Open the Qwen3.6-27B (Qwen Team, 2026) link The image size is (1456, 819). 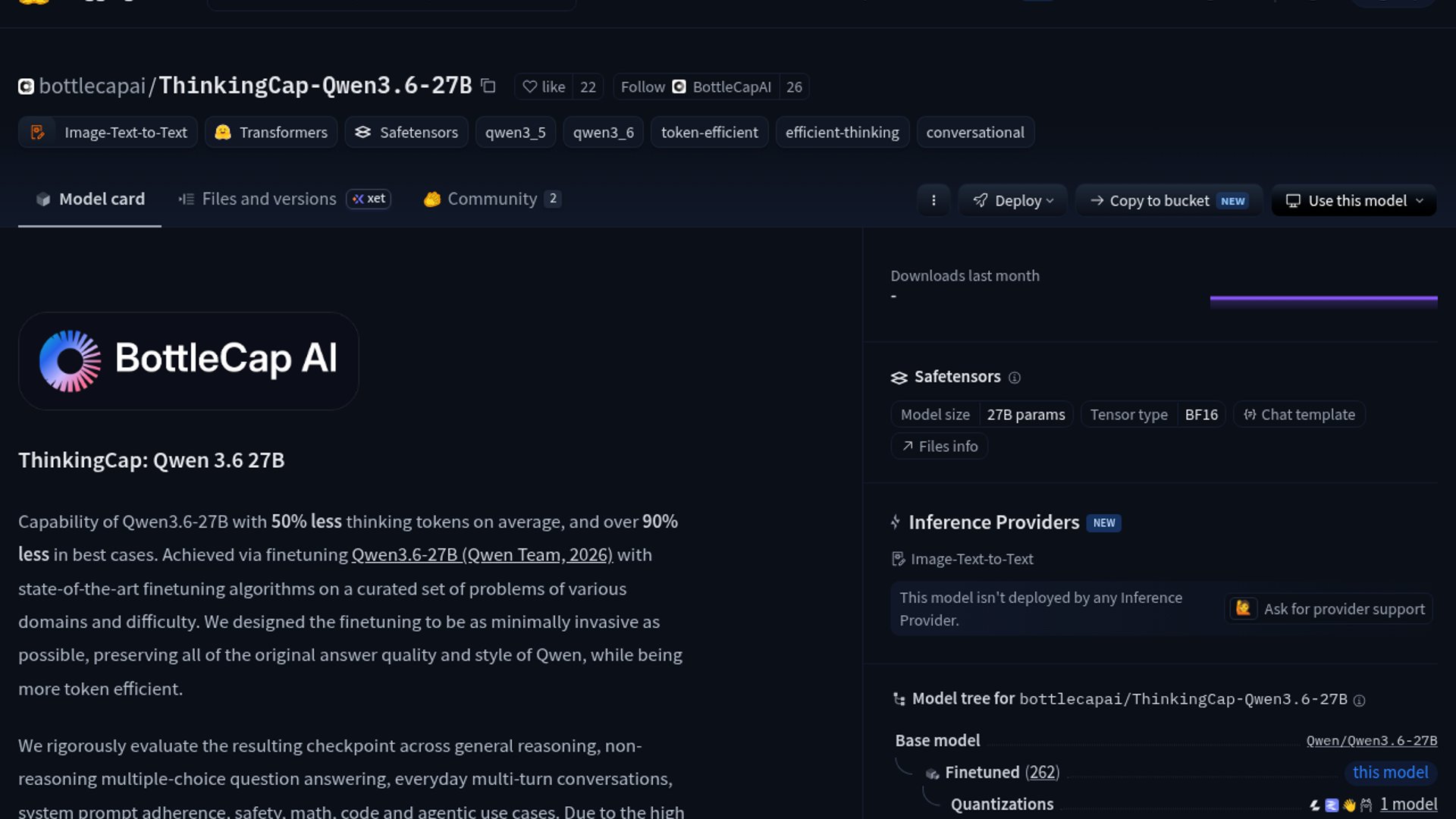pos(482,554)
